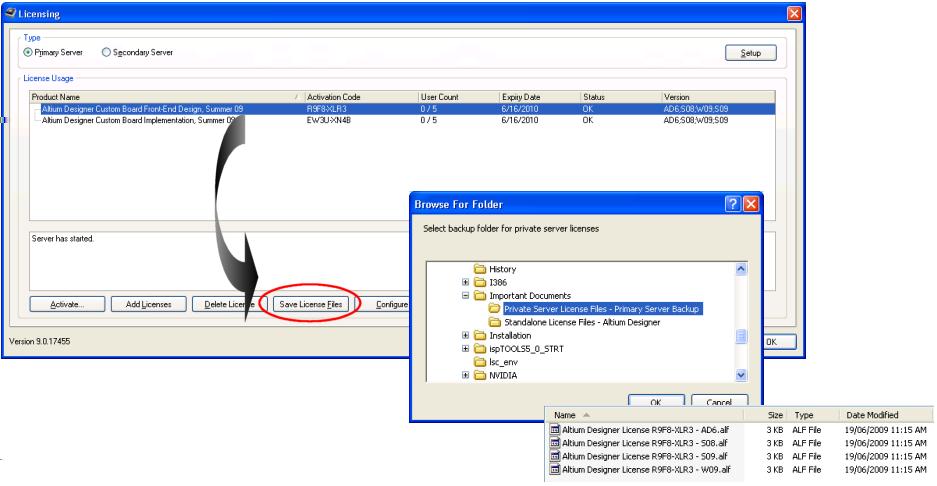Close the Browse For Folder dialog
The height and width of the screenshot is (486, 937).
(x=751, y=204)
